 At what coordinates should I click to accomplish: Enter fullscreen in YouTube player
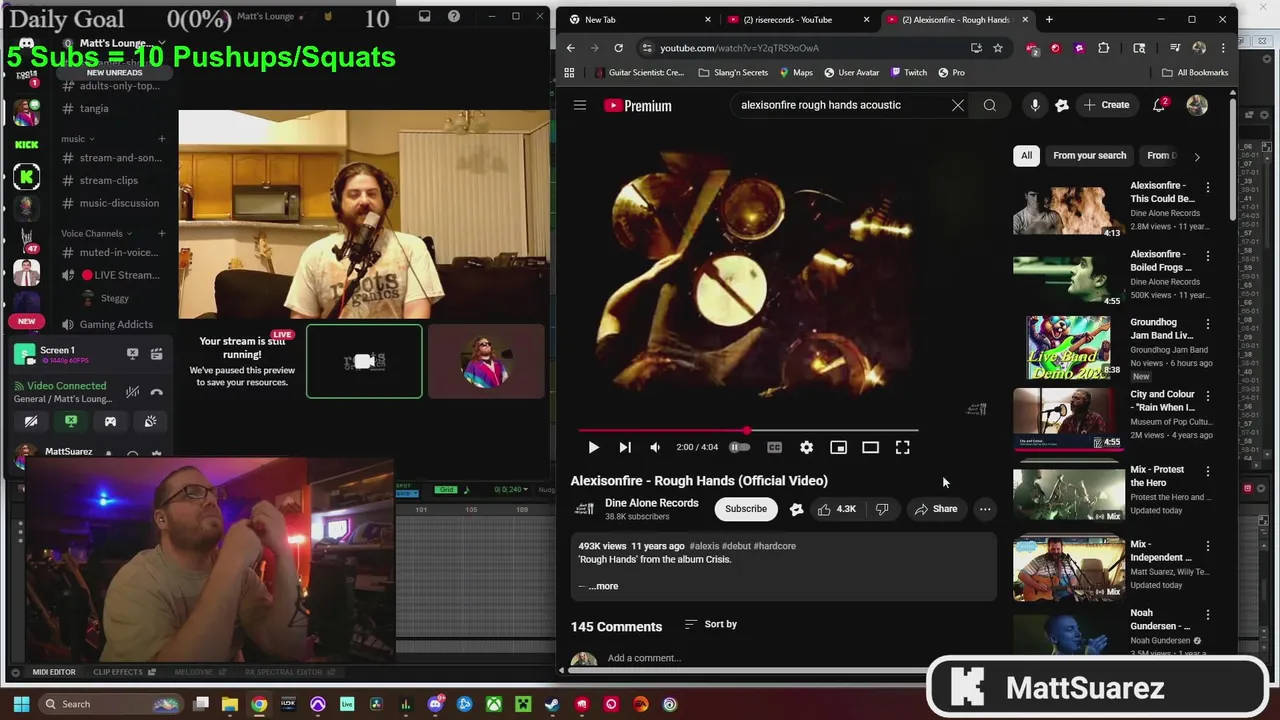902,448
